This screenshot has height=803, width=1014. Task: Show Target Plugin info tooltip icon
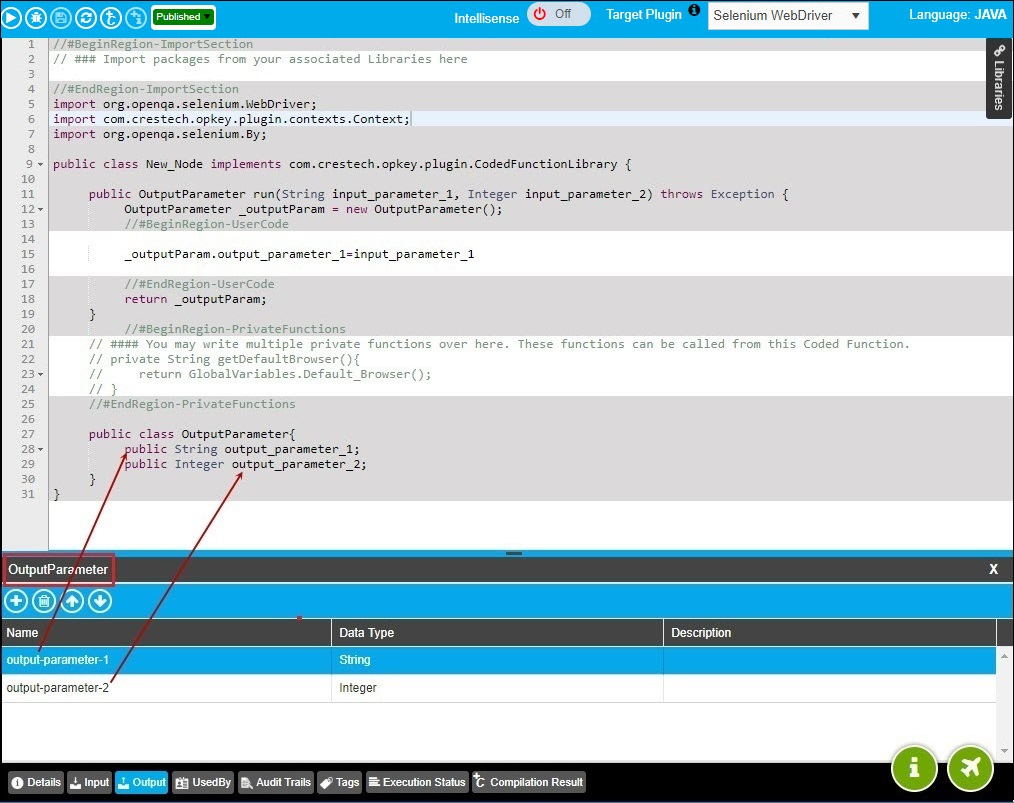[694, 10]
